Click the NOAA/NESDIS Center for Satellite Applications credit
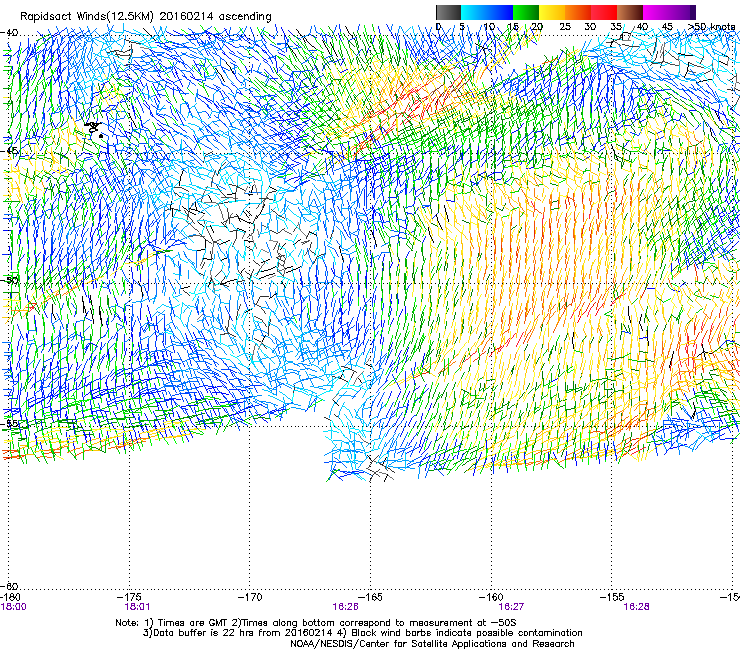The width and height of the screenshot is (740, 650). tap(432, 644)
